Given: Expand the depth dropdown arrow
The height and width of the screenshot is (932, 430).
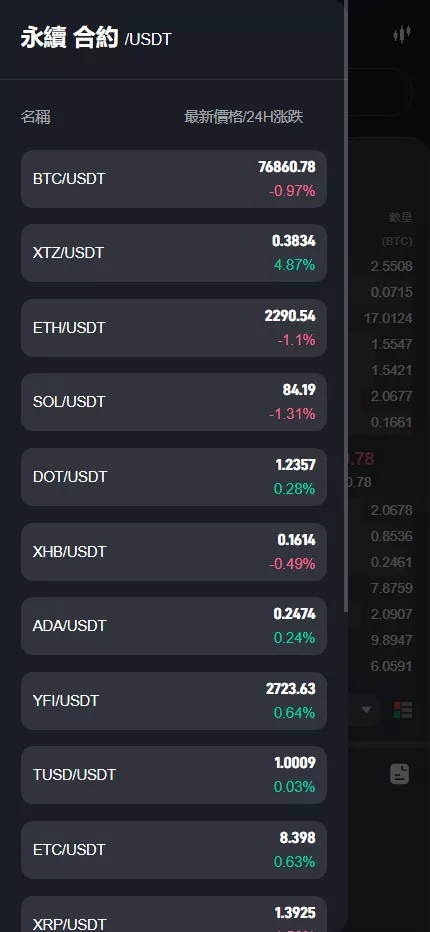Looking at the screenshot, I should 366,710.
